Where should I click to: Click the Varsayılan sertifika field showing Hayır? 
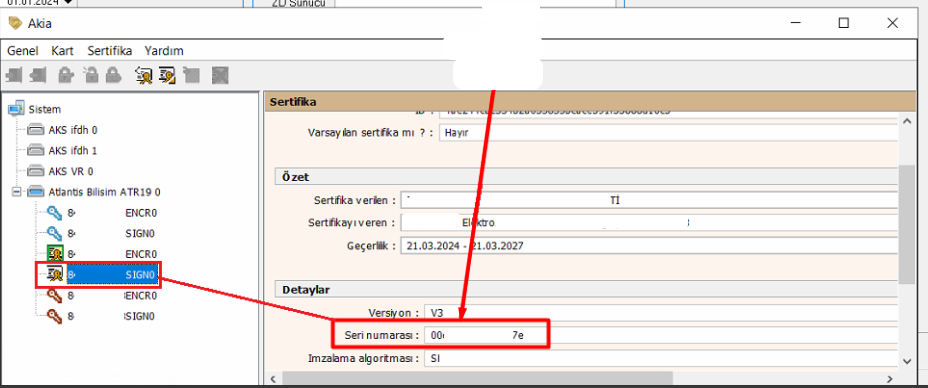[x=669, y=132]
